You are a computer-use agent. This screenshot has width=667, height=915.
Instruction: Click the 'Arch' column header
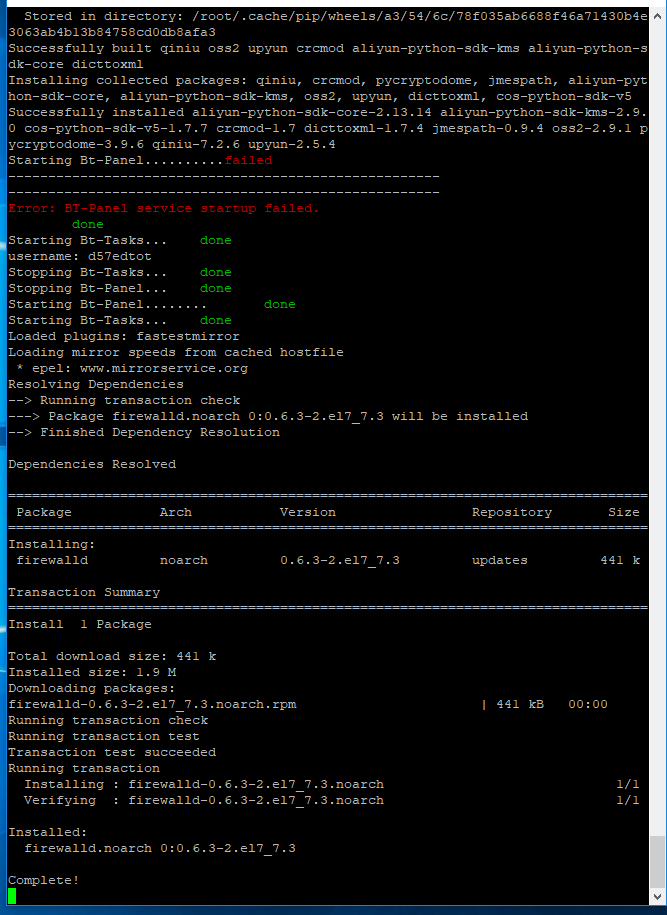pyautogui.click(x=175, y=512)
